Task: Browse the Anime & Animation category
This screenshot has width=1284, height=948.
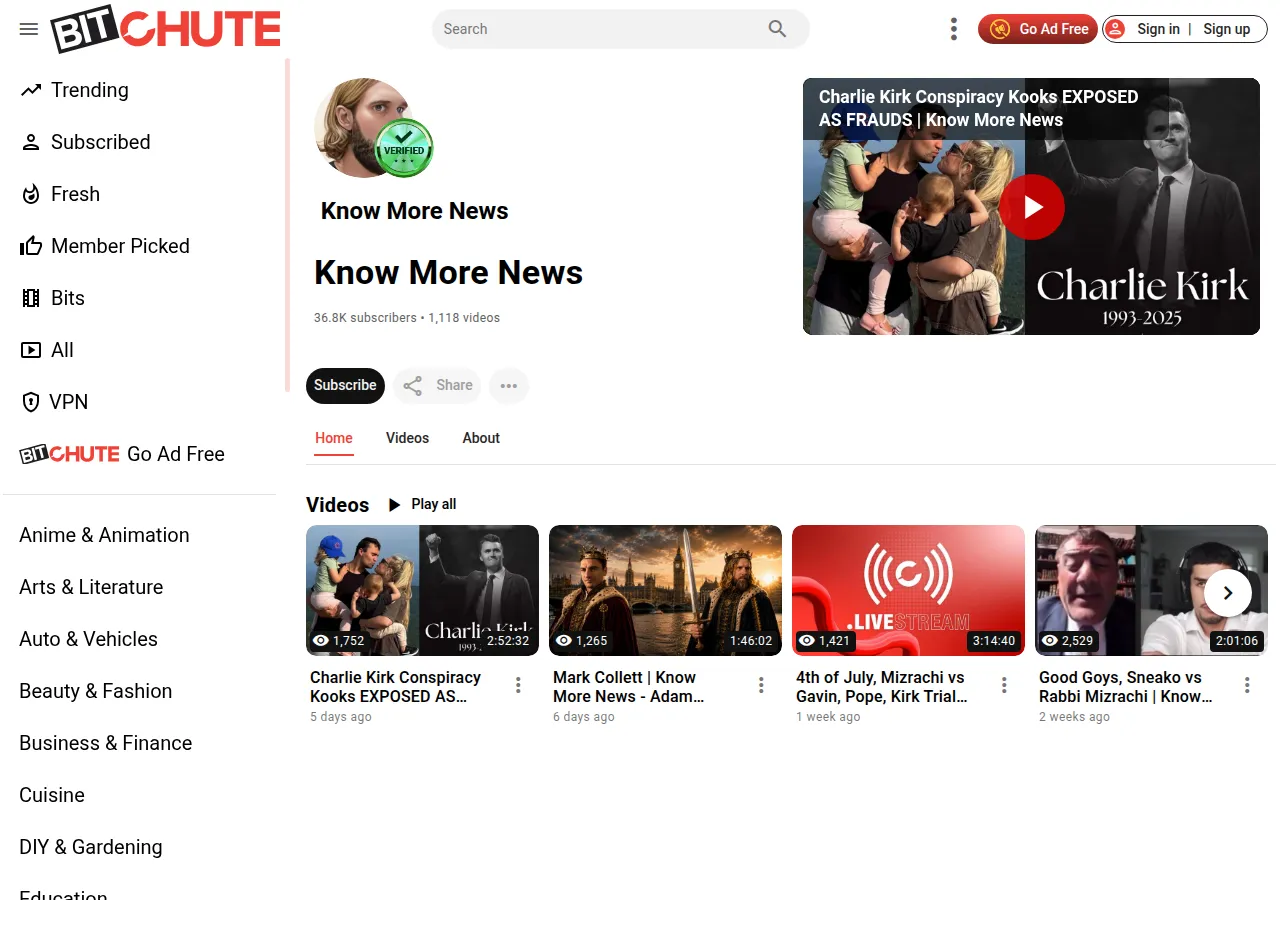Action: click(x=104, y=535)
